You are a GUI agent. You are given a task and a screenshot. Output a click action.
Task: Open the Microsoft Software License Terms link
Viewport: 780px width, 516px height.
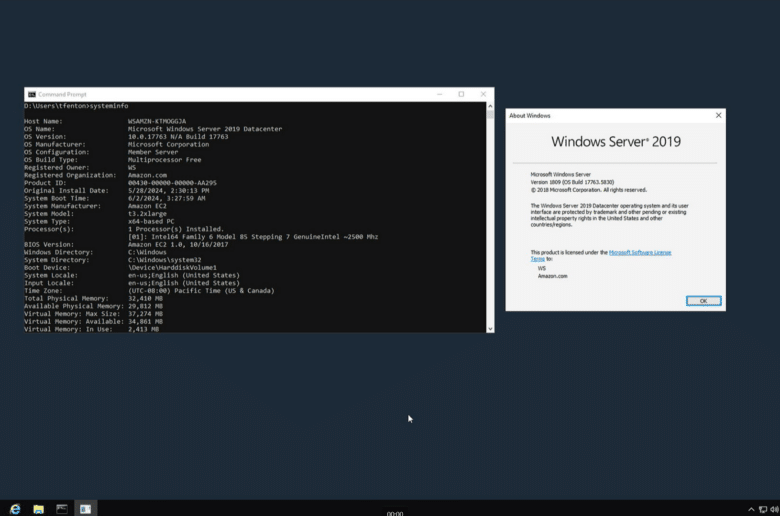(640, 252)
